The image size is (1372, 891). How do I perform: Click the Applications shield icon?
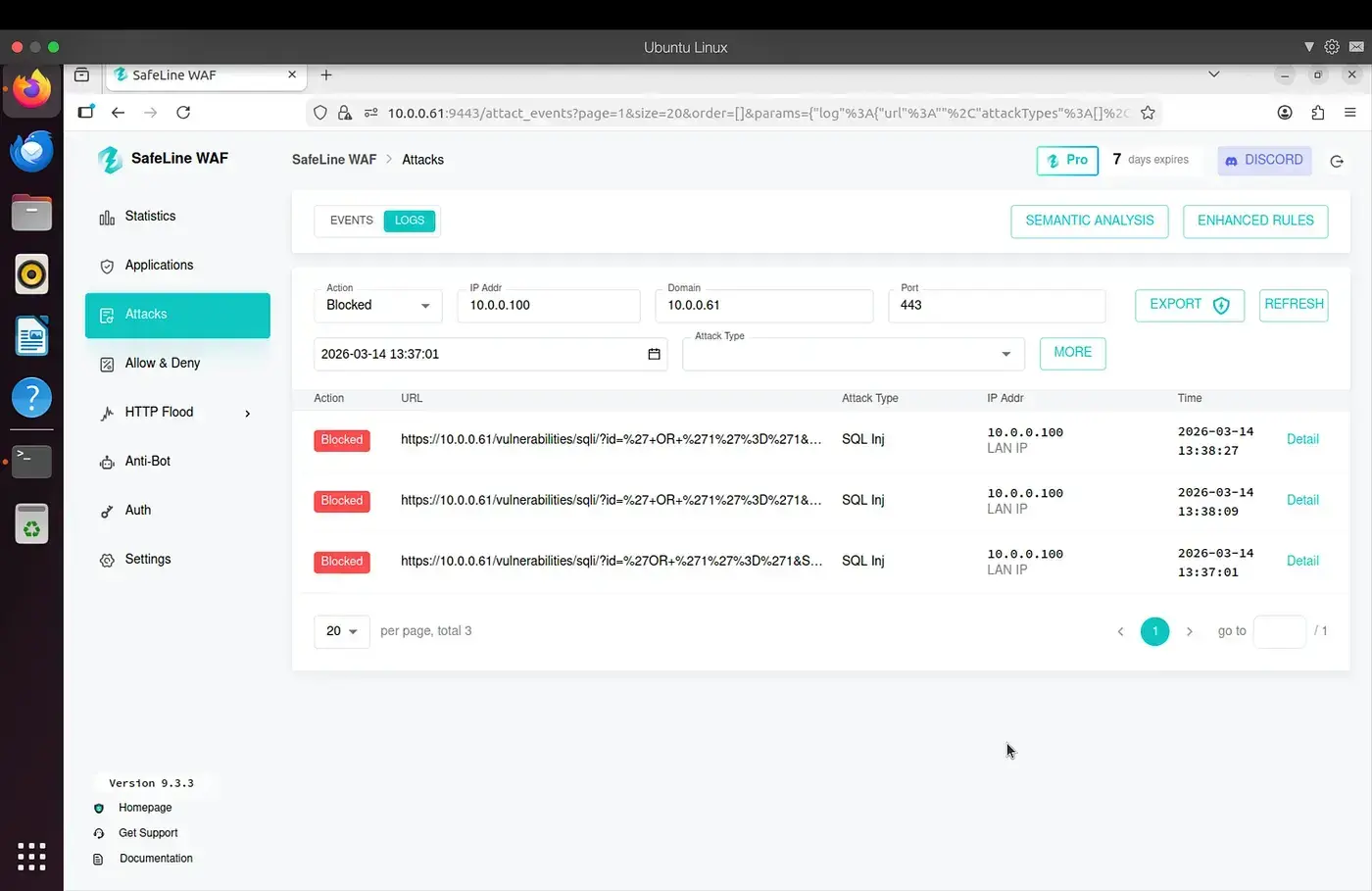[x=107, y=267]
